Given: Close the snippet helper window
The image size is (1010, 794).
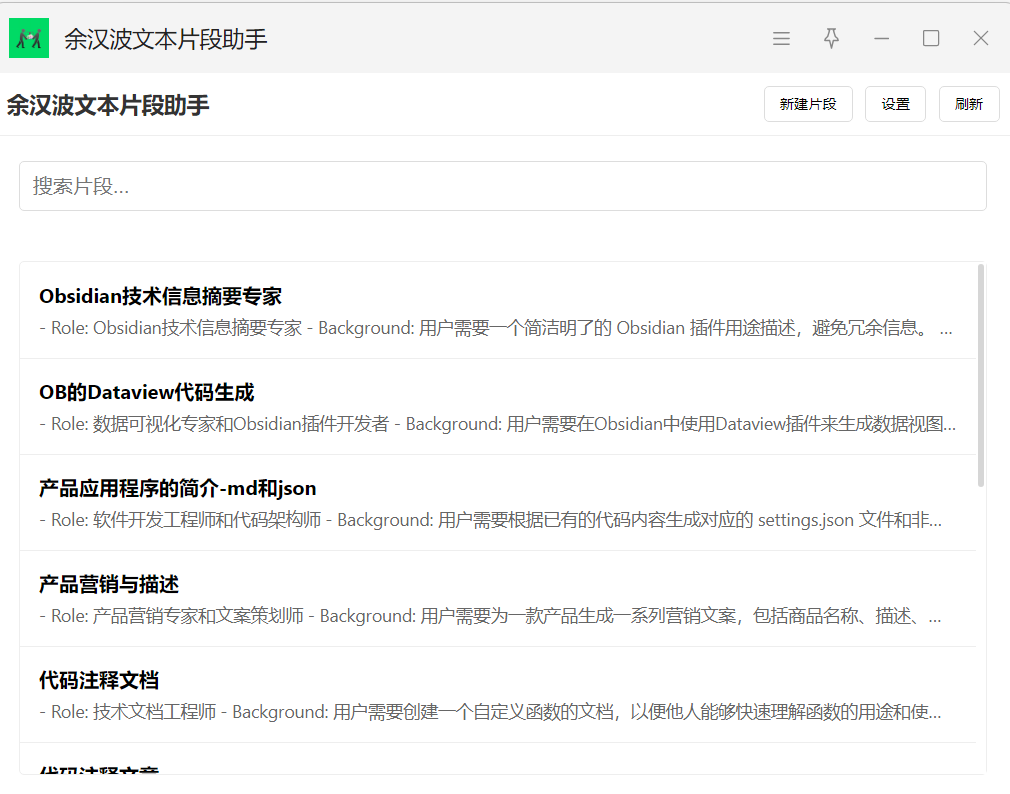Looking at the screenshot, I should (x=980, y=39).
